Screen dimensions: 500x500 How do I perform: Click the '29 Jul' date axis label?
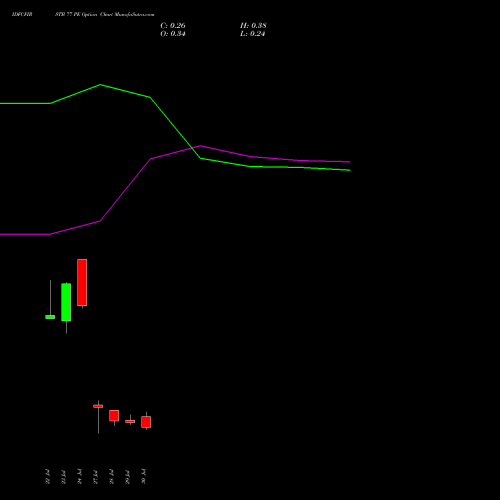point(127,476)
